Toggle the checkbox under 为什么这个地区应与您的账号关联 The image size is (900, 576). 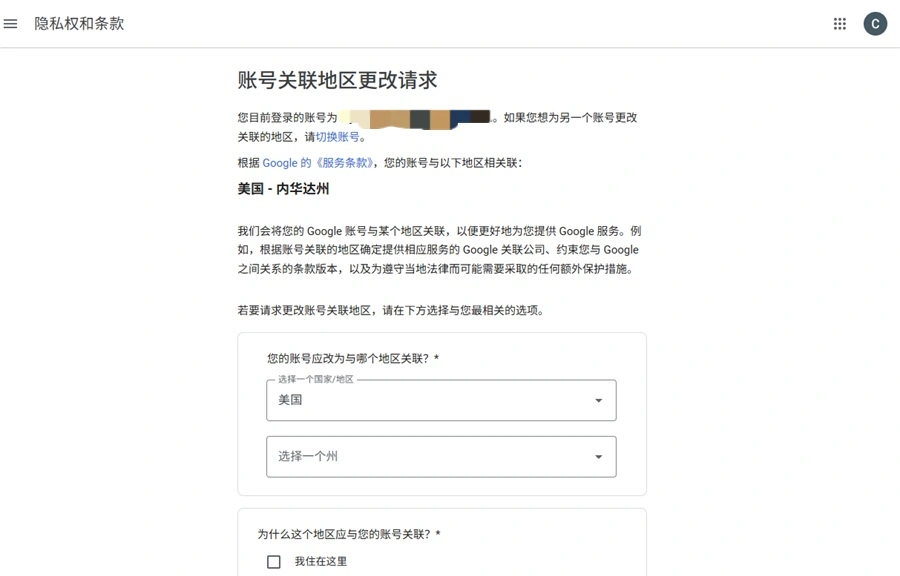pyautogui.click(x=273, y=562)
